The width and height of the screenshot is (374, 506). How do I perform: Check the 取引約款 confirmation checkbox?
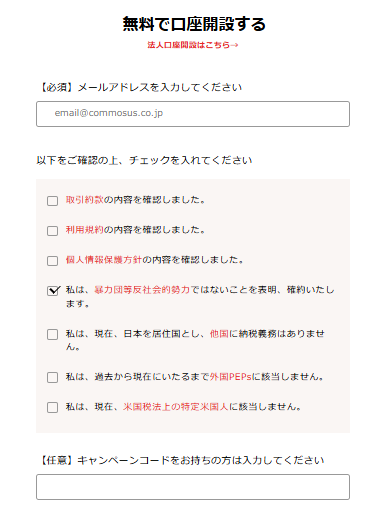[x=52, y=201]
